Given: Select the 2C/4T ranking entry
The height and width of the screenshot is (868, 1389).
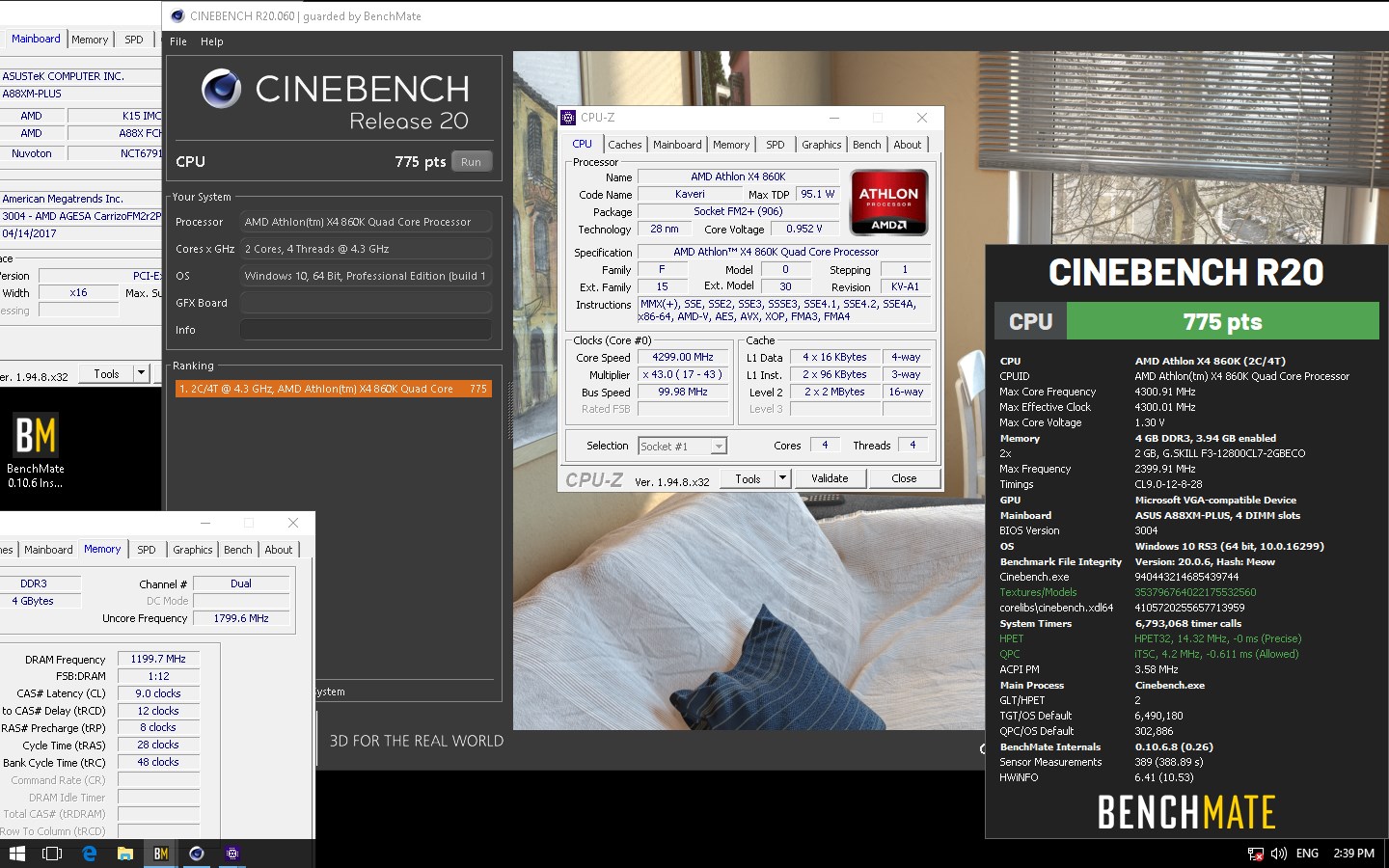Looking at the screenshot, I should [x=334, y=389].
